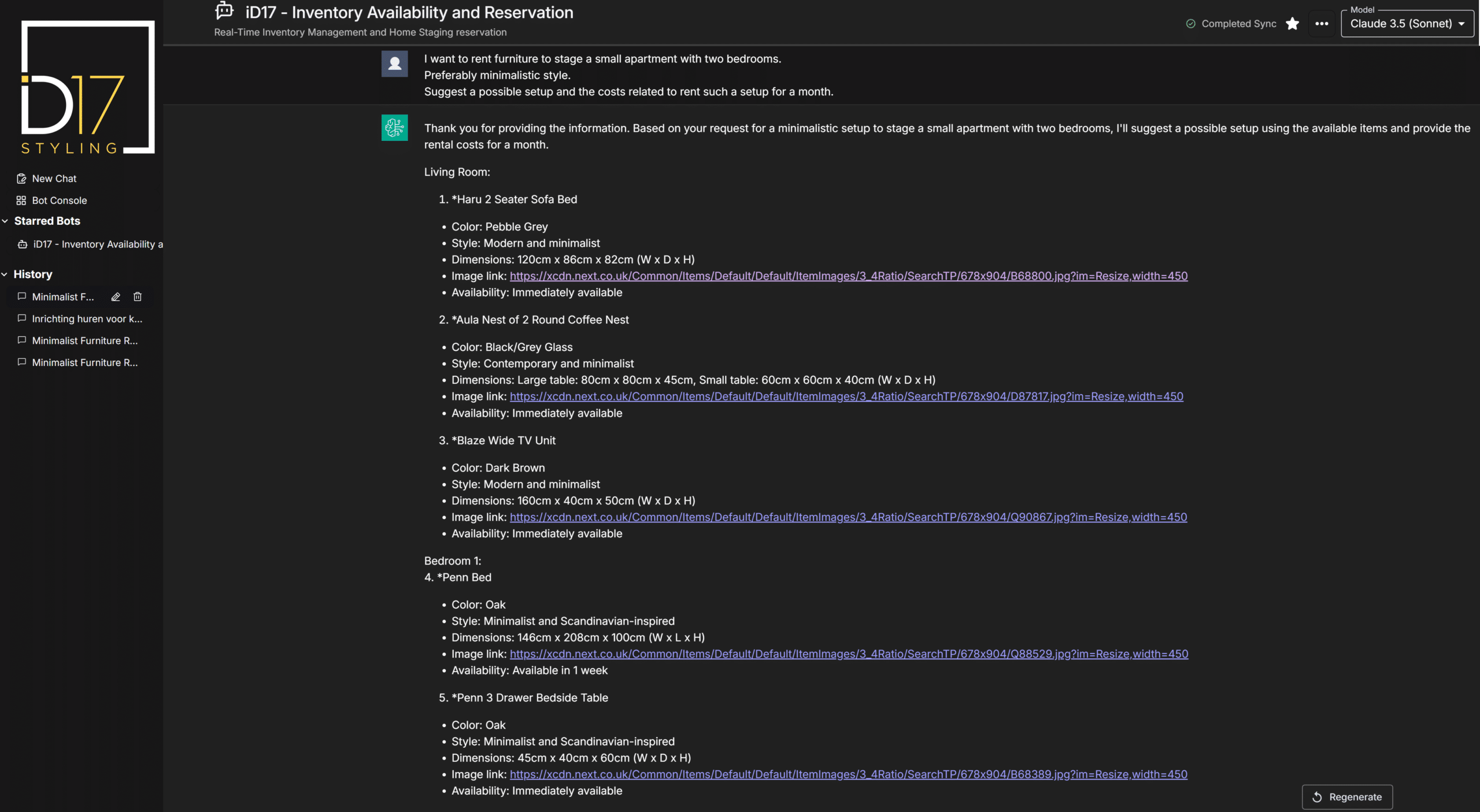This screenshot has height=812, width=1480.
Task: Click the user avatar icon
Action: pos(394,64)
